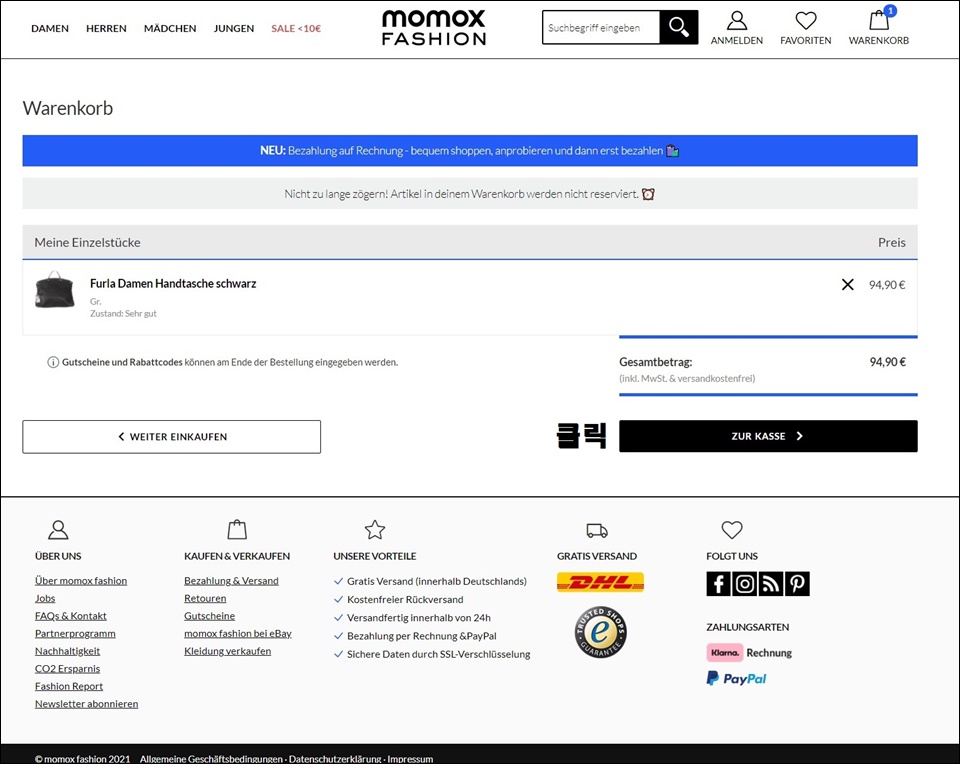The image size is (960, 764).
Task: Click the search magnifier icon
Action: (678, 27)
